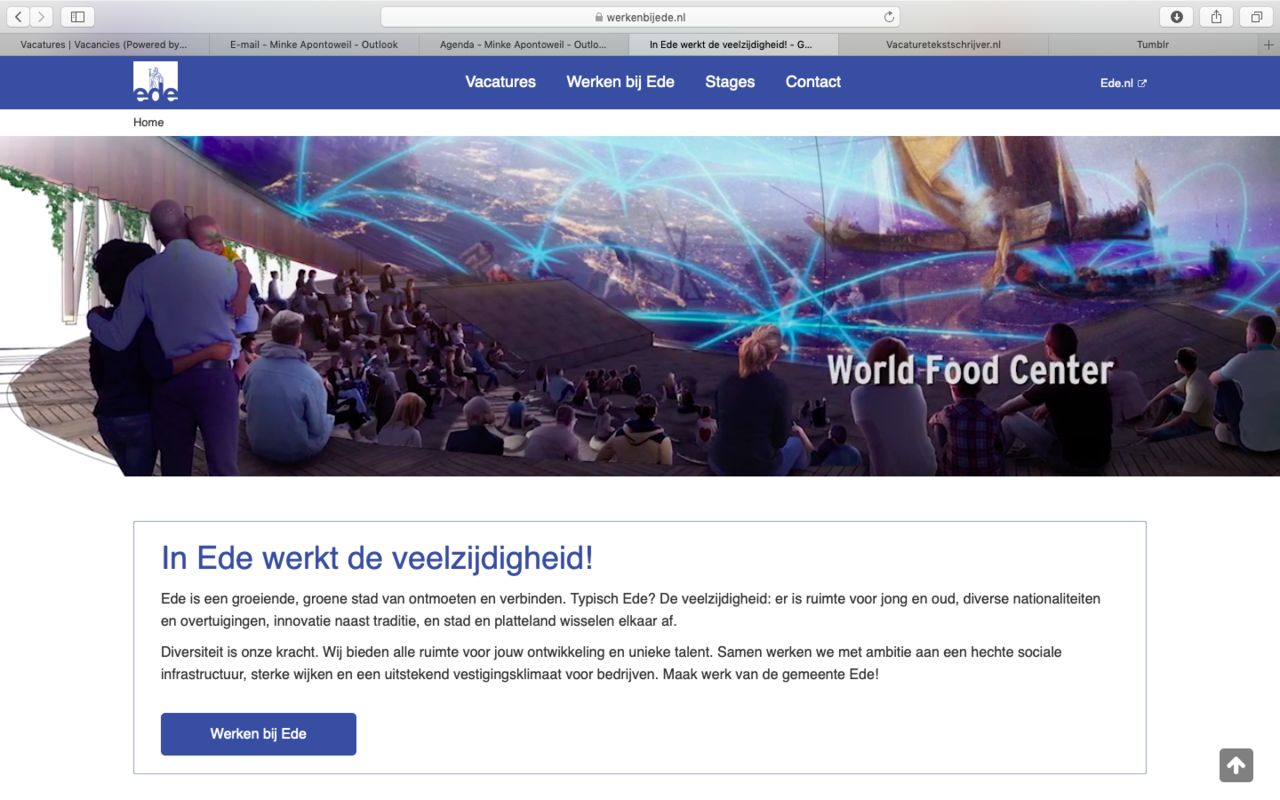
Task: Open the Vacatures menu item
Action: 501,82
